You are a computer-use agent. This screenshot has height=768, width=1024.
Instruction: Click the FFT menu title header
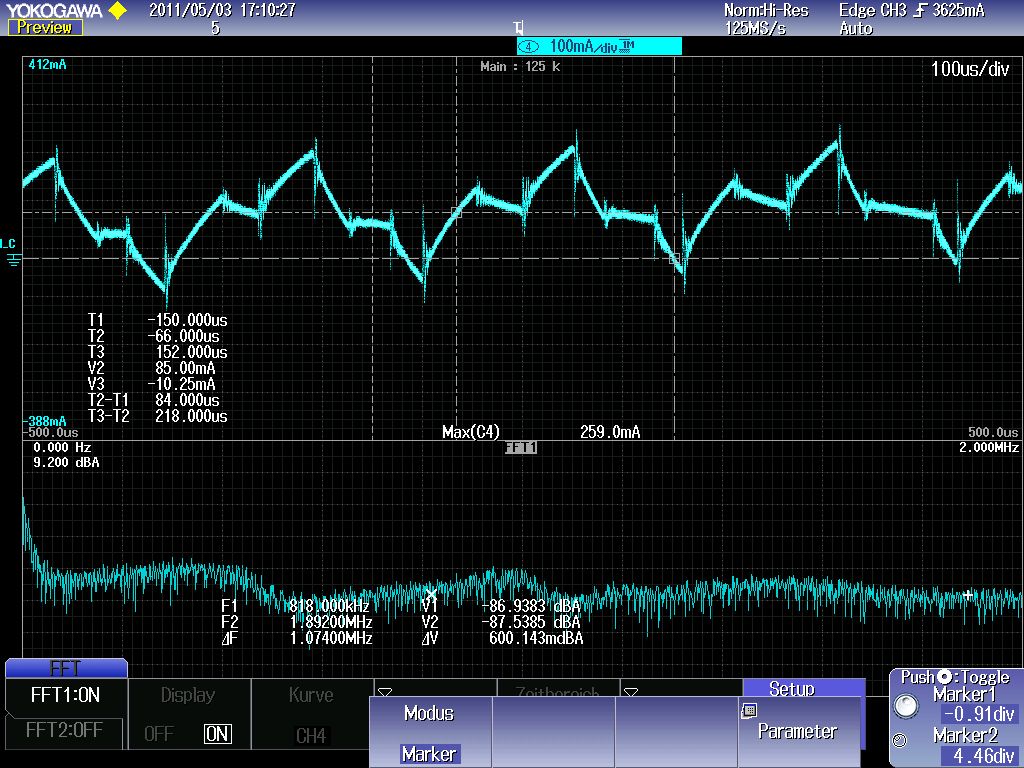[66, 668]
